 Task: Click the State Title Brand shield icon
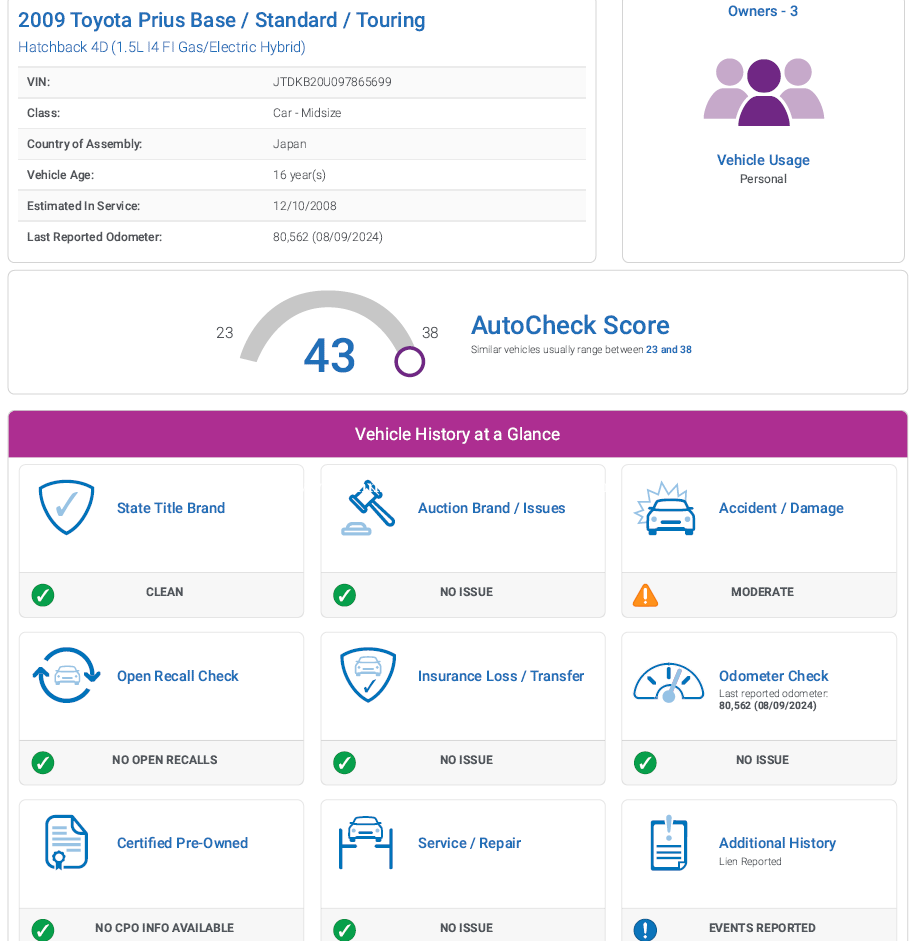66,507
